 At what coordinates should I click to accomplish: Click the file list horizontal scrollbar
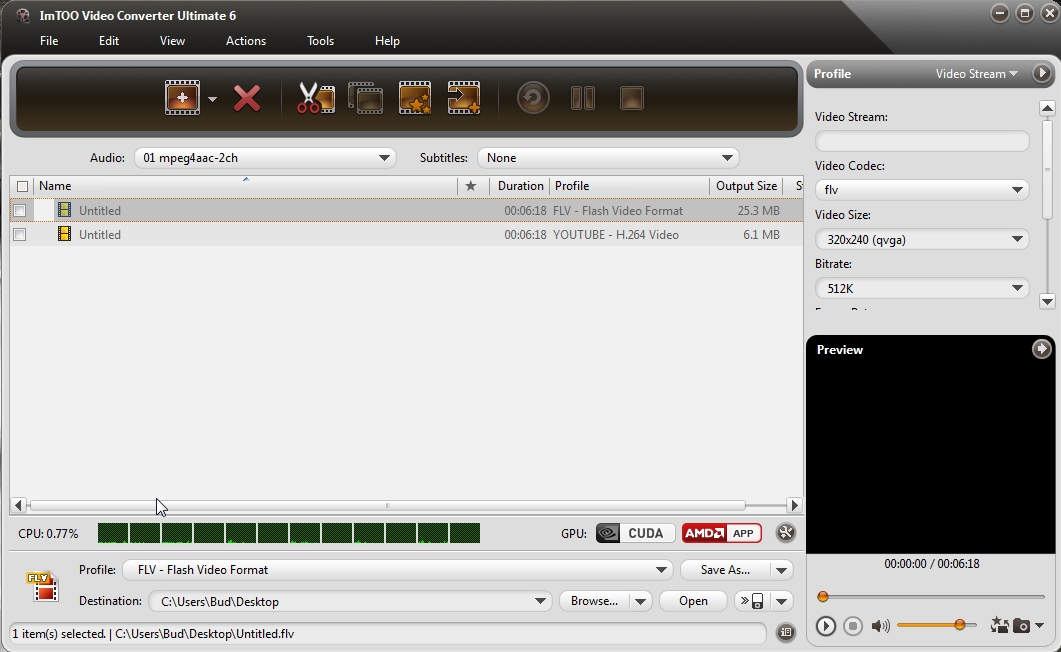tap(387, 505)
